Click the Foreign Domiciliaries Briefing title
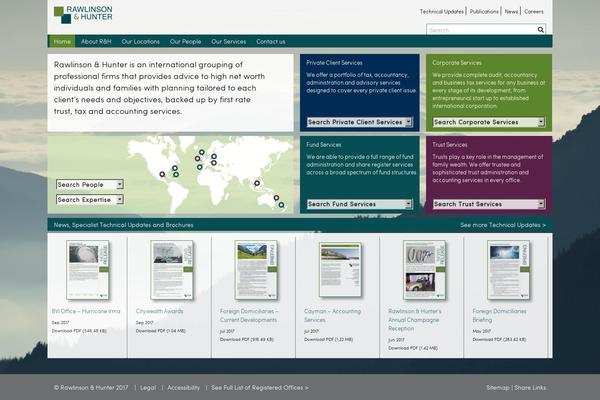 499,315
